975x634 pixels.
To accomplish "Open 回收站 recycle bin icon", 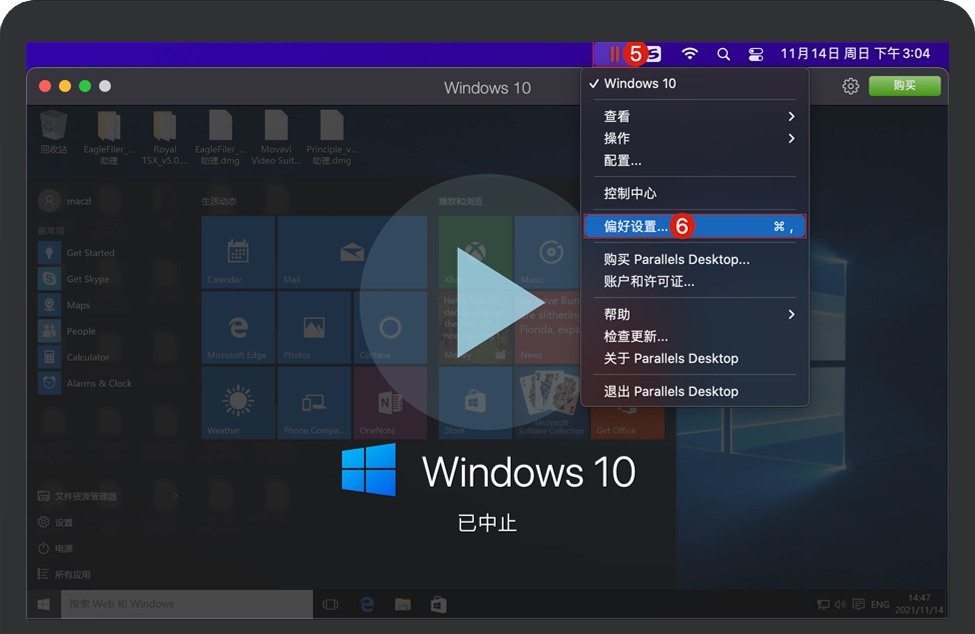I will tap(53, 132).
